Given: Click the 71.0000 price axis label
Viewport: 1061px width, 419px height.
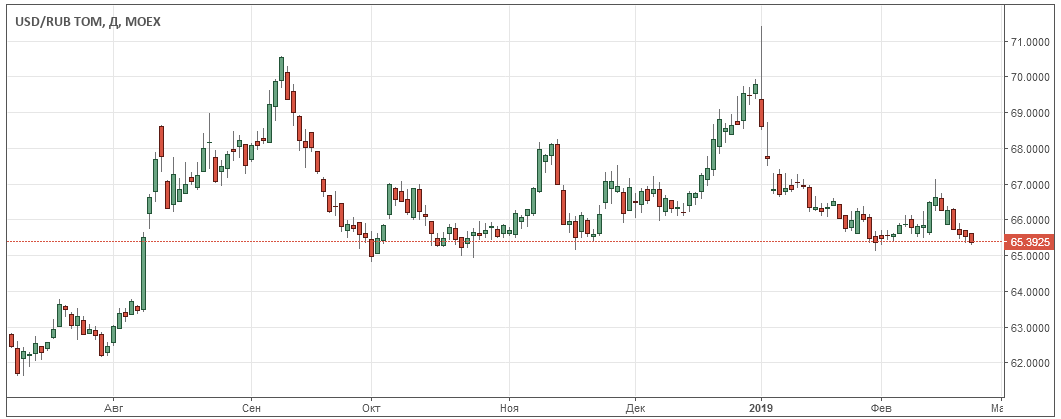Looking at the screenshot, I should [x=1029, y=42].
